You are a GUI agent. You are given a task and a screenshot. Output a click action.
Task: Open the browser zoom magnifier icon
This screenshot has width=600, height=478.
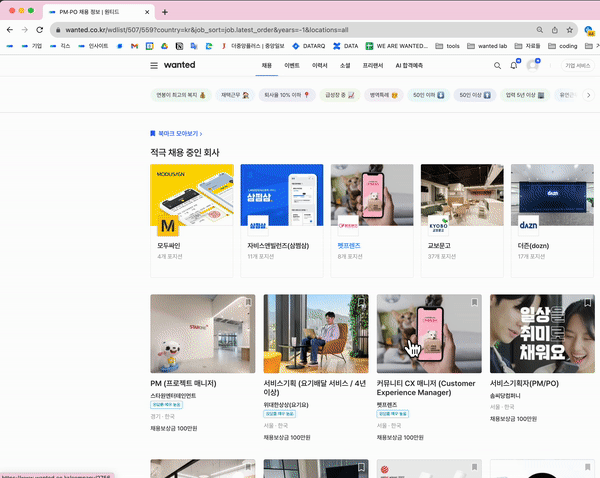[540, 30]
